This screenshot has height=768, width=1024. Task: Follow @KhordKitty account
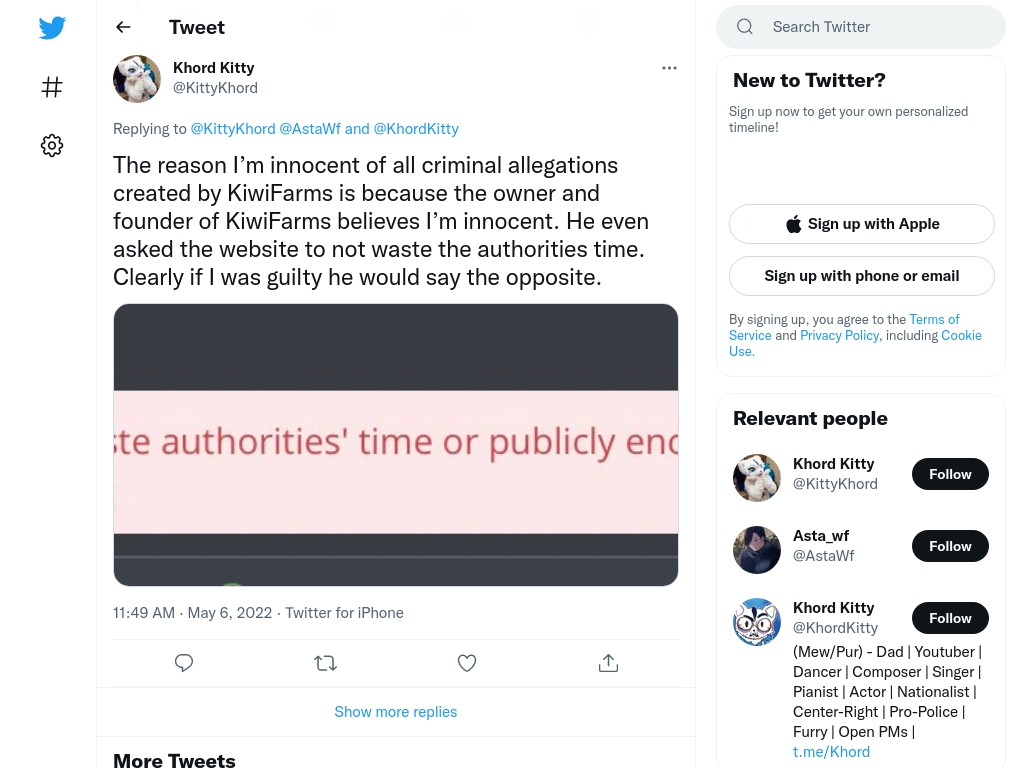click(x=950, y=618)
